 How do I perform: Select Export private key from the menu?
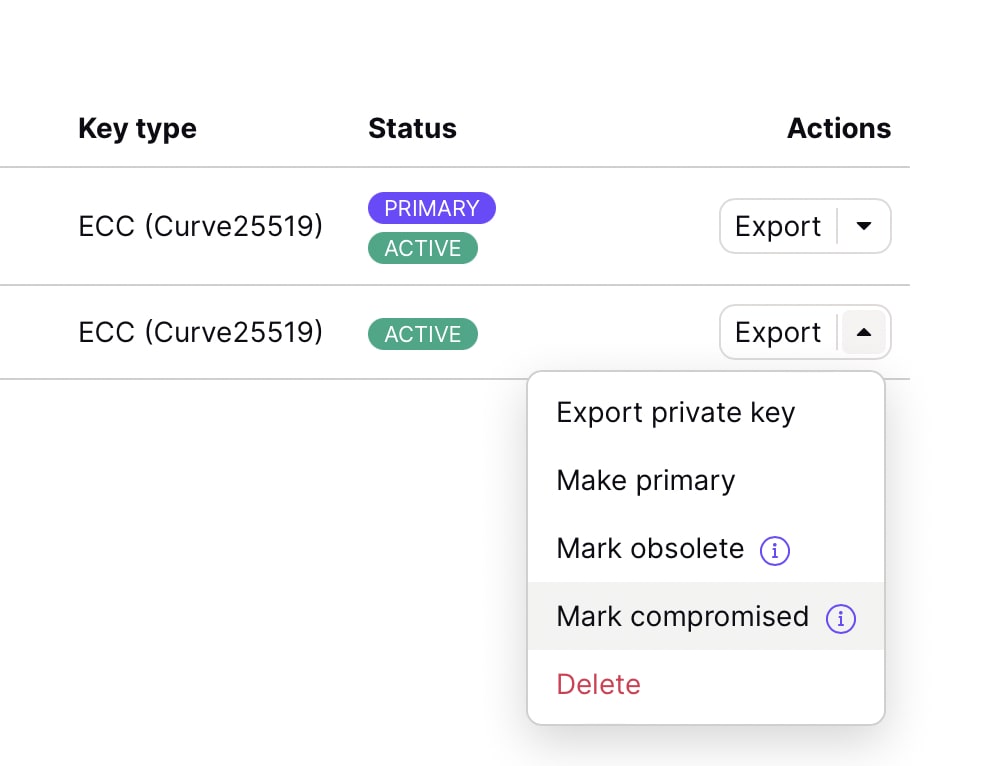(x=675, y=413)
